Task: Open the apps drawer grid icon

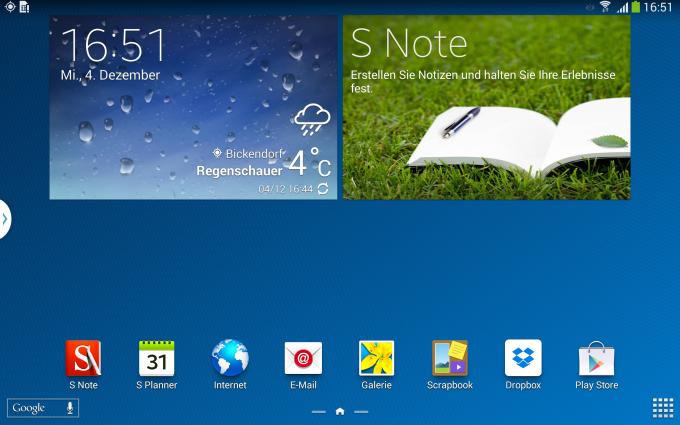Action: [663, 408]
